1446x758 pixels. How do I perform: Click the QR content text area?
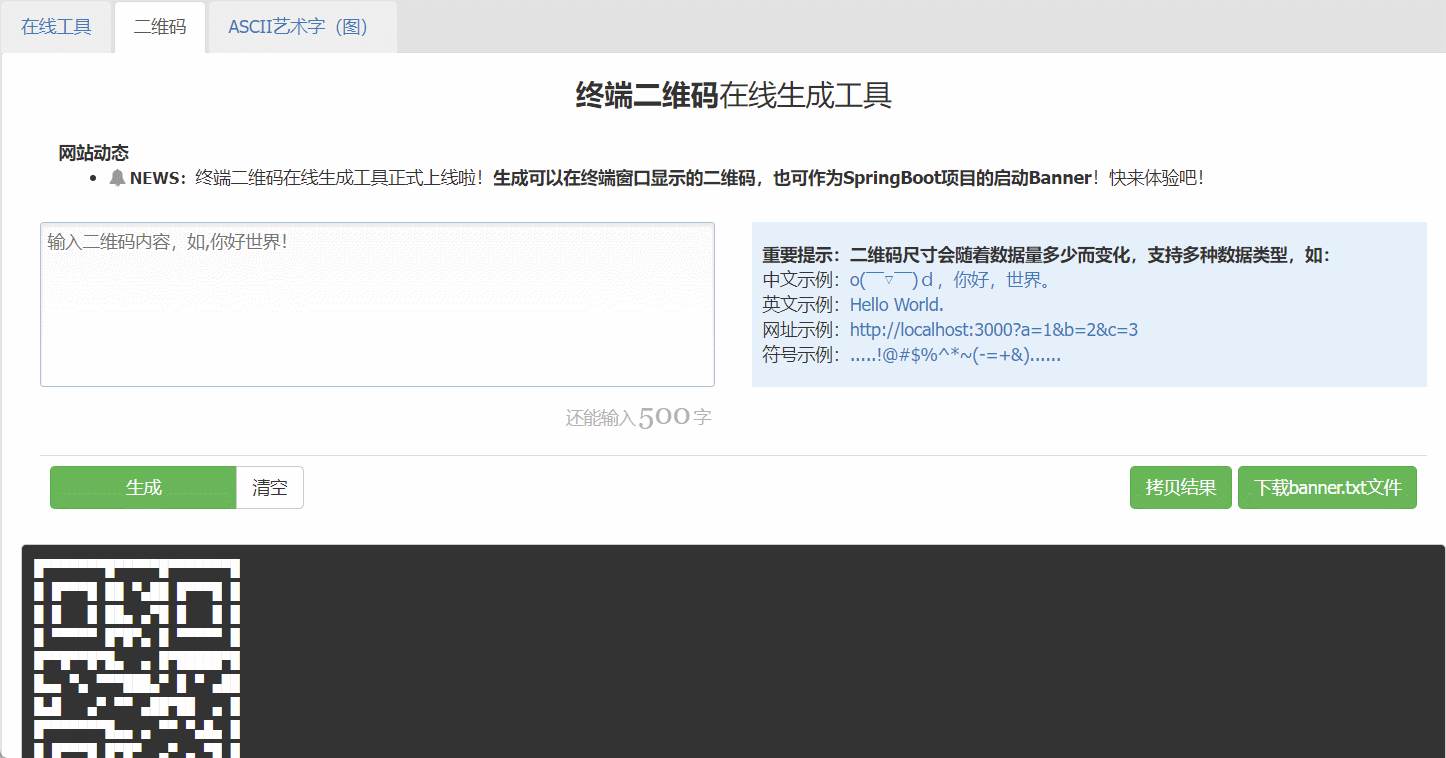tap(377, 304)
